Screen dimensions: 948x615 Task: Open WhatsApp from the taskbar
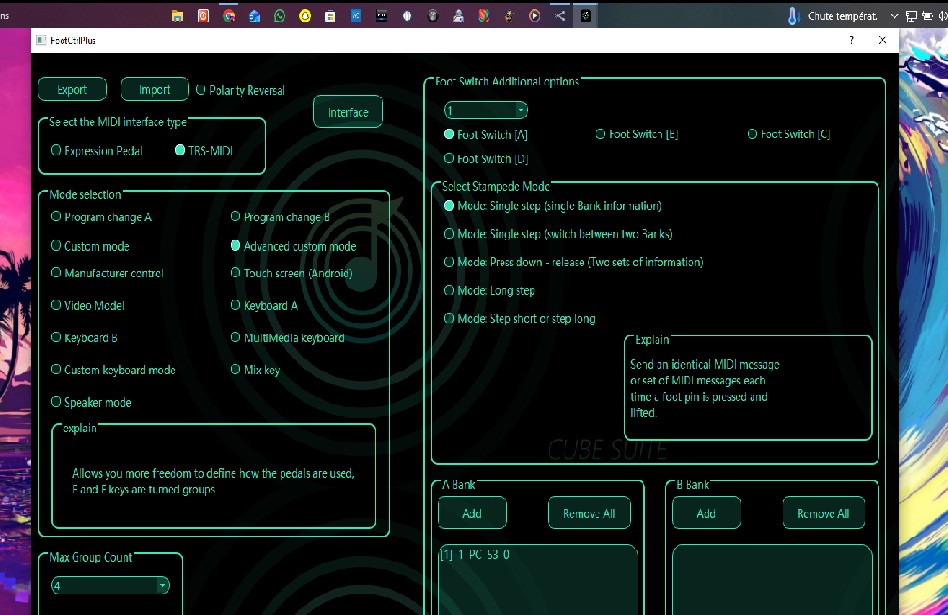279,16
